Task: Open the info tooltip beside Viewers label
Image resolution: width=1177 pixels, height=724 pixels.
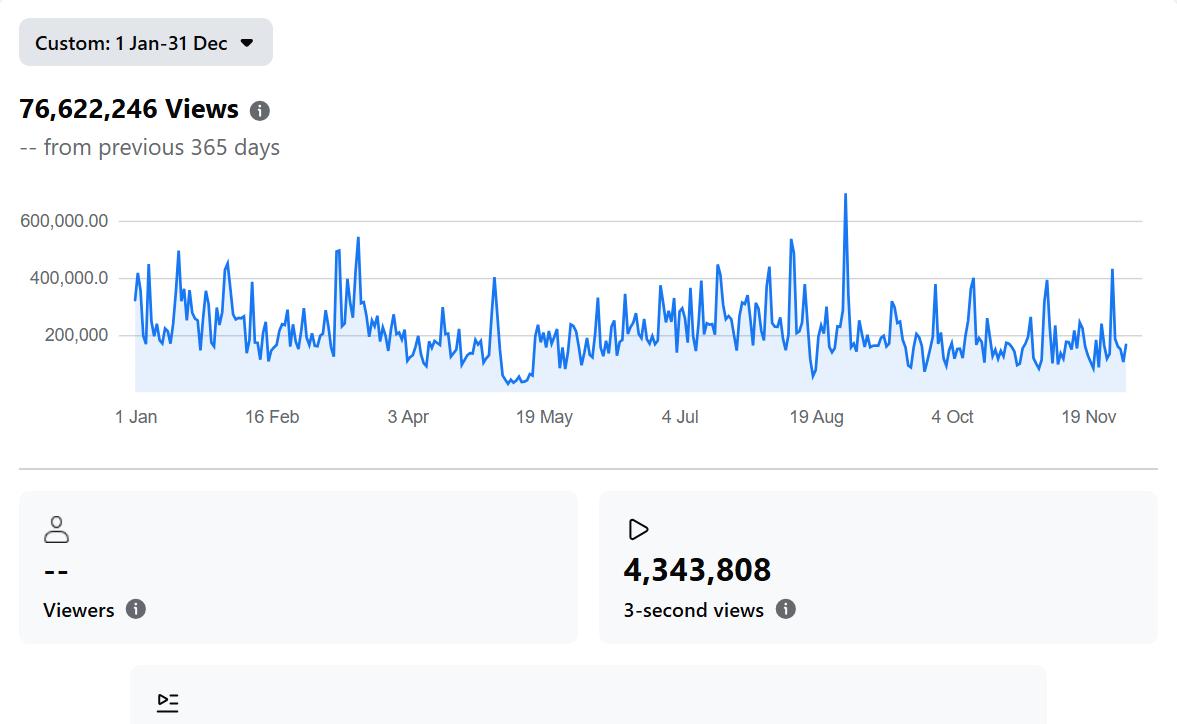Action: coord(136,609)
